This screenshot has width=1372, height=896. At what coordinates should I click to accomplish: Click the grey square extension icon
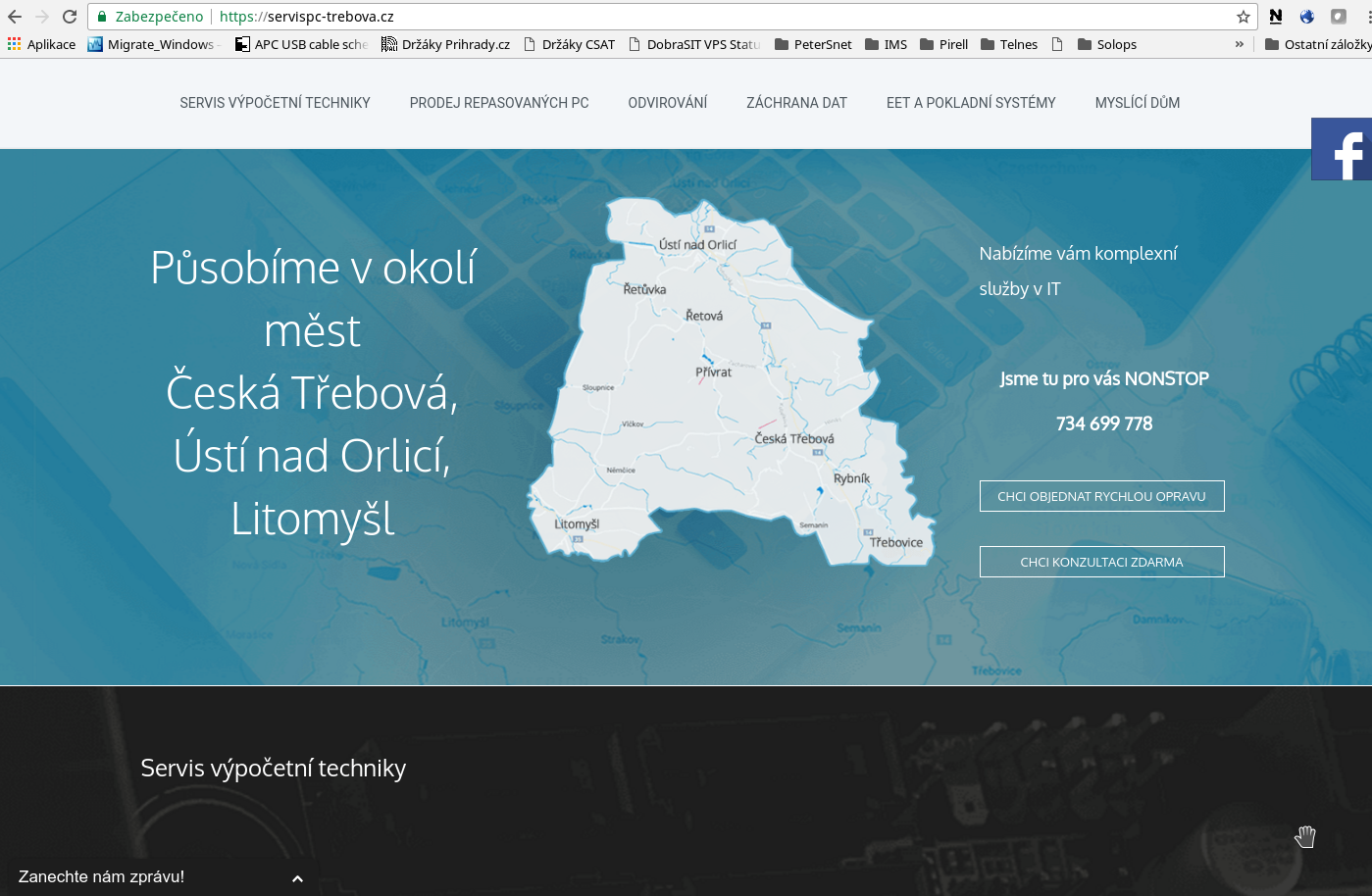click(x=1339, y=17)
